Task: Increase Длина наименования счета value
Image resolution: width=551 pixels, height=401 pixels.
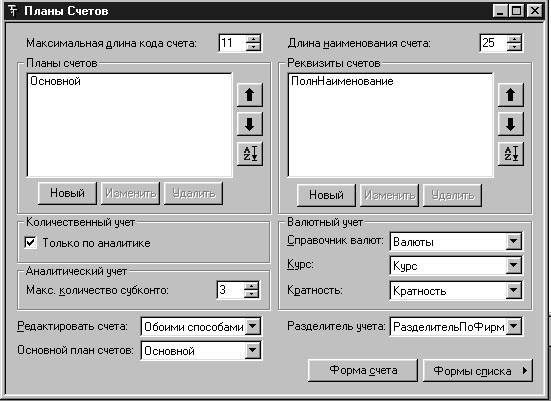Action: pos(514,39)
